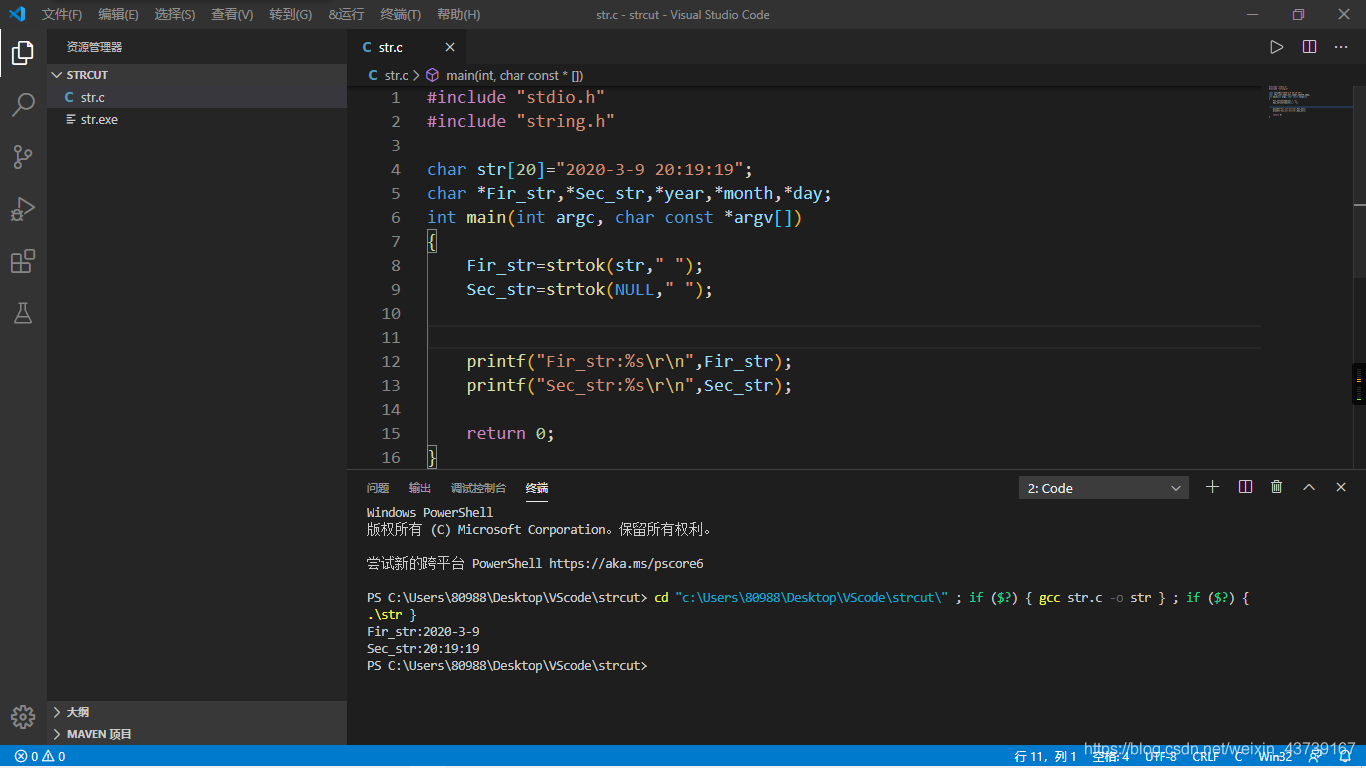Open the 选择(S) menu
Image resolution: width=1366 pixels, height=768 pixels.
click(175, 15)
